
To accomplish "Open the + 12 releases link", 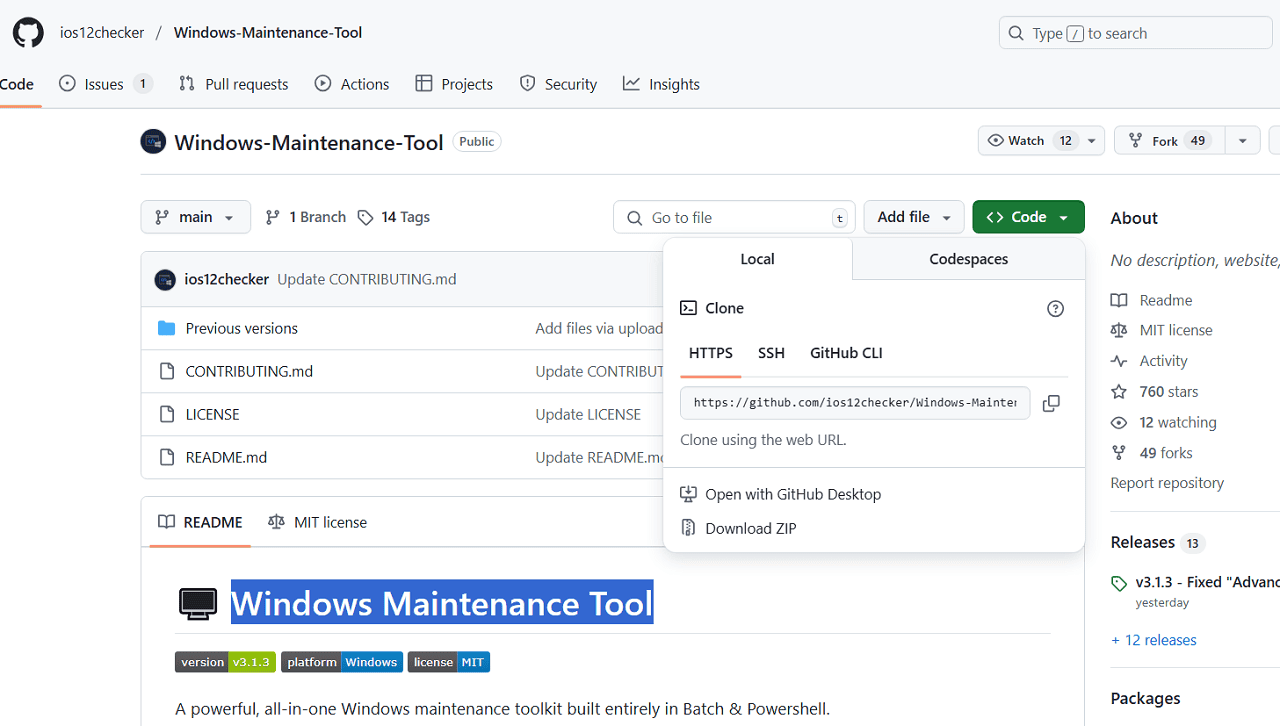I will coord(1154,640).
